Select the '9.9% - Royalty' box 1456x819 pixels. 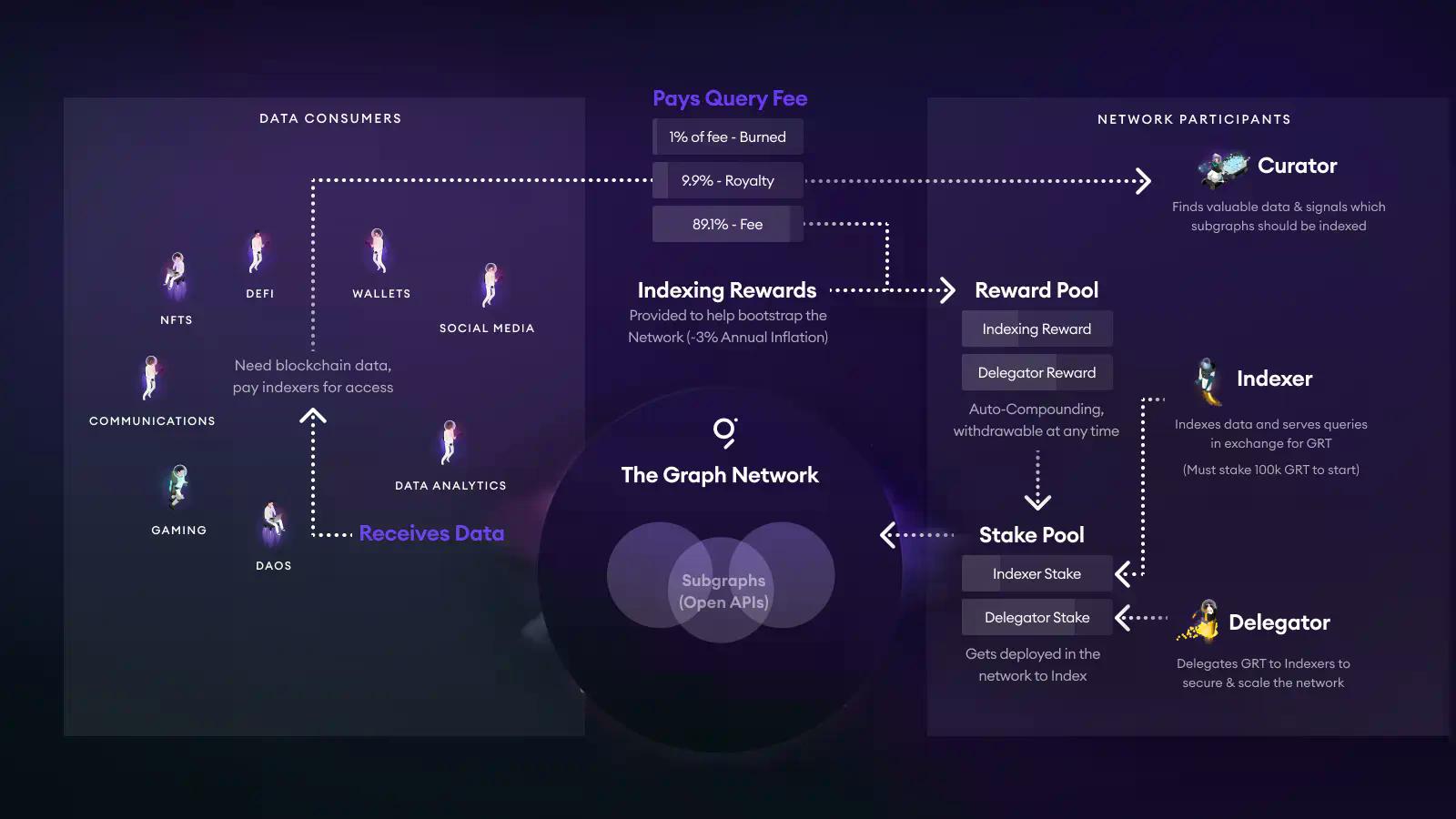click(x=728, y=180)
